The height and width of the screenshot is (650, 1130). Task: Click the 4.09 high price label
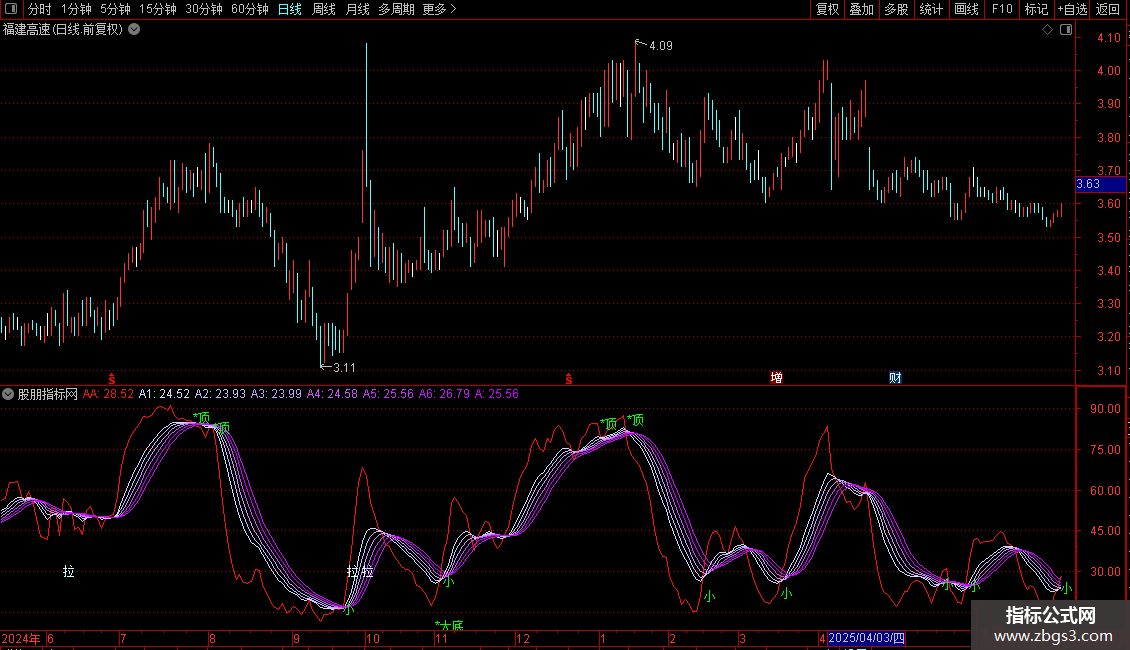[661, 46]
